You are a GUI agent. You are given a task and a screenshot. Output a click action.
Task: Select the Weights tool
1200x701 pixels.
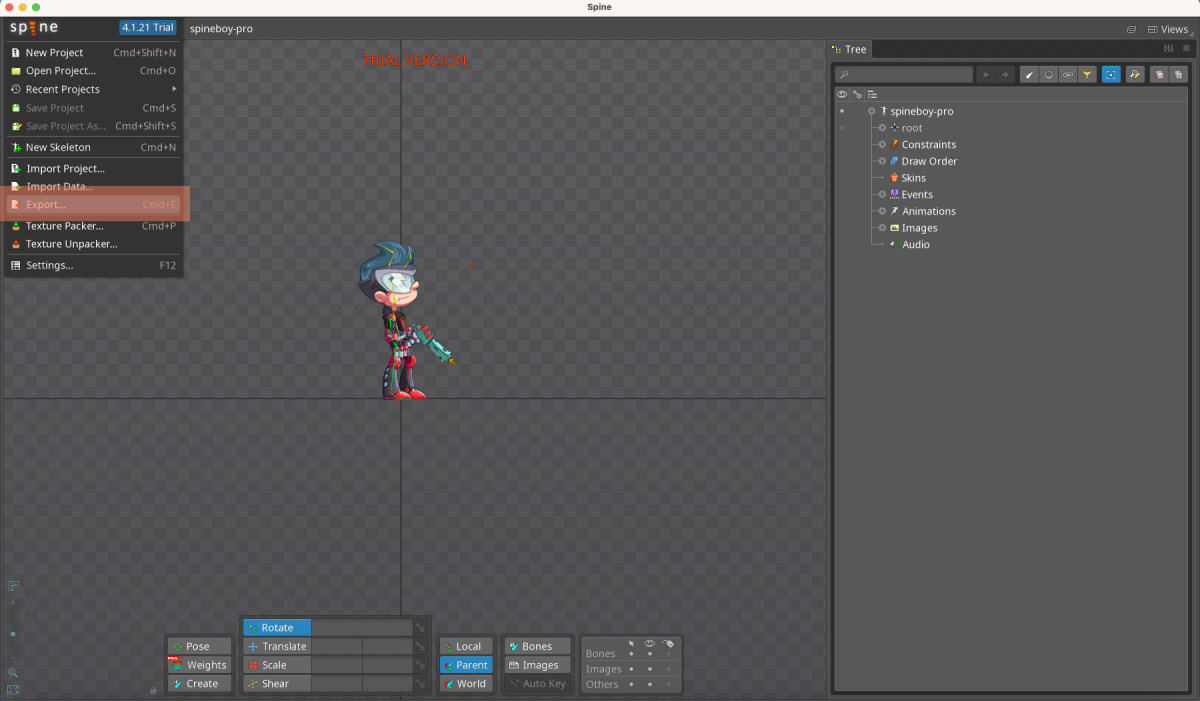(198, 665)
